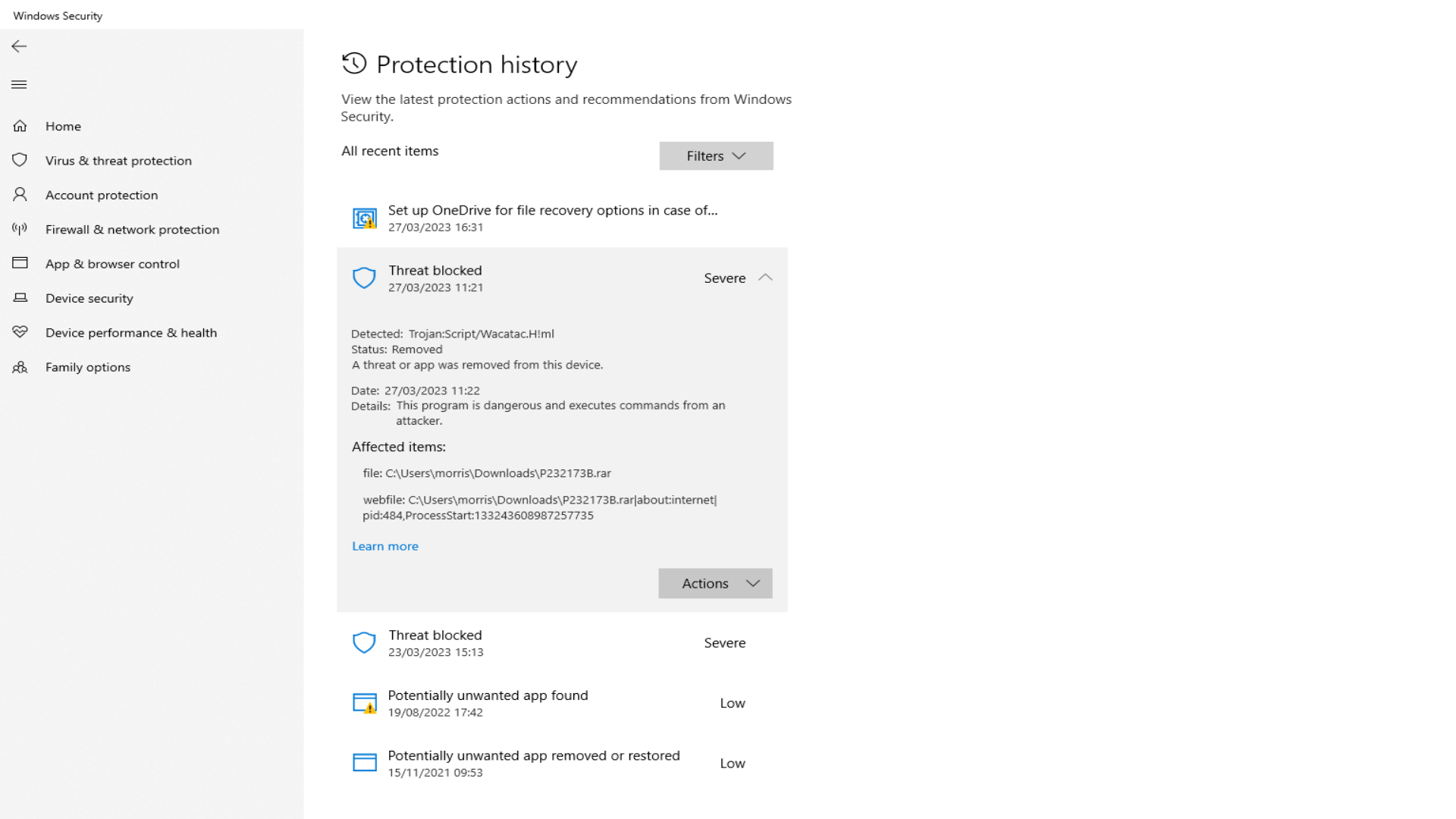Click the Family options people icon
Screen dimensions: 1456x819
coord(20,367)
